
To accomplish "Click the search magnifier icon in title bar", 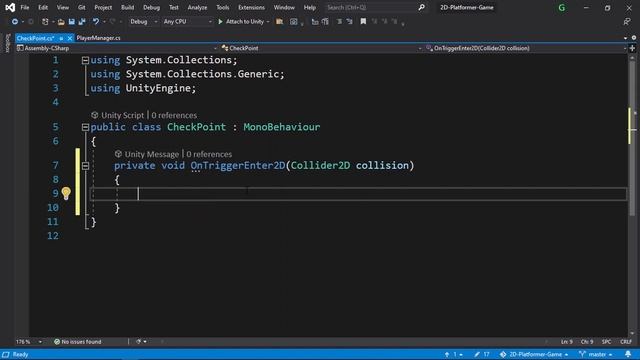I will [421, 7].
